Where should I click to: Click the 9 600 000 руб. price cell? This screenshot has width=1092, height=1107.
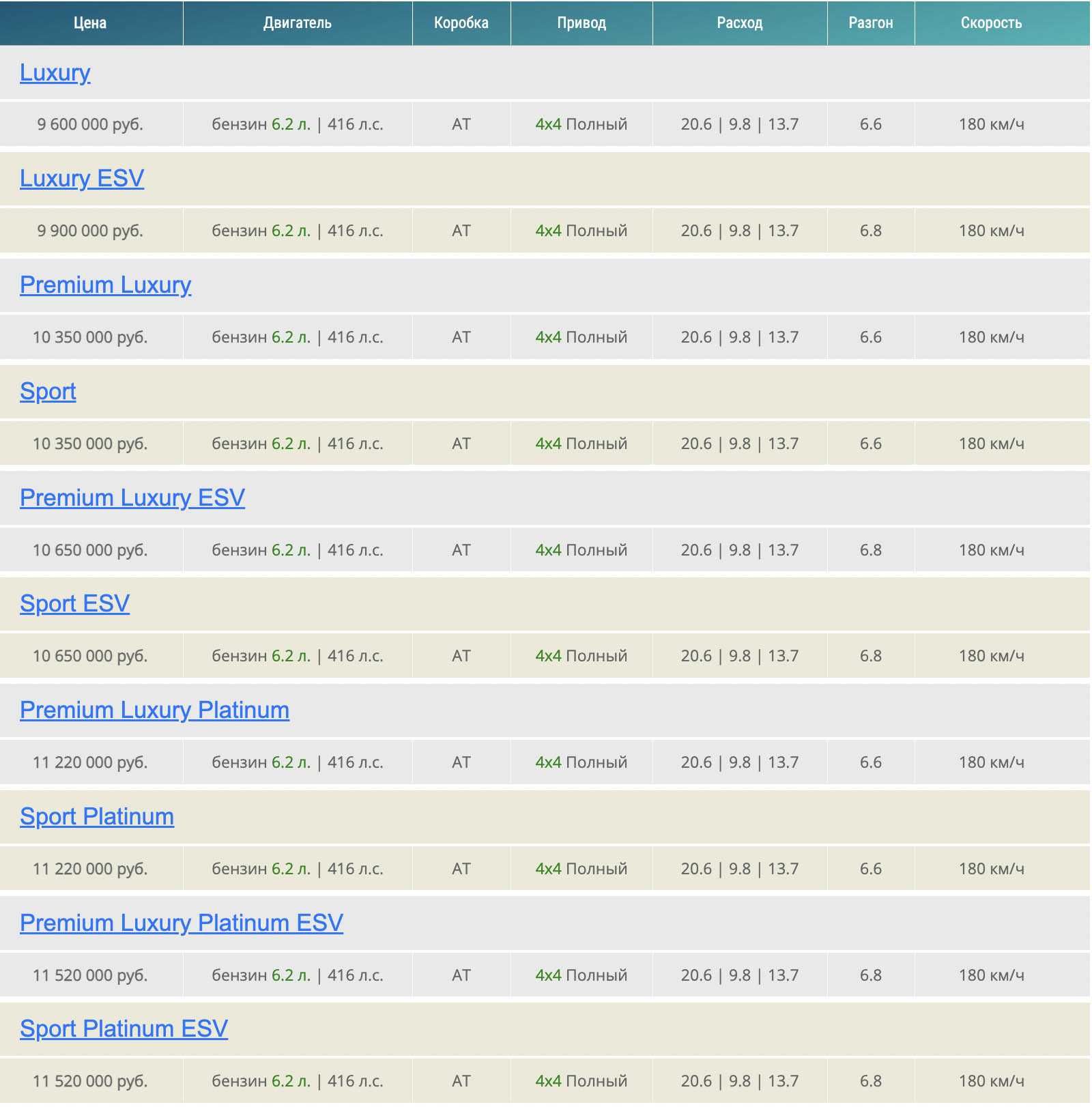[90, 124]
